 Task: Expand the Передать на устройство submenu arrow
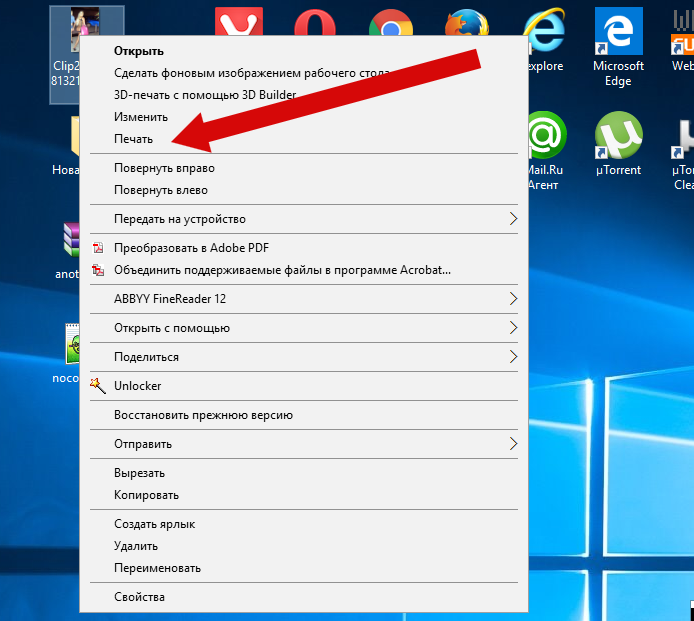pos(513,219)
